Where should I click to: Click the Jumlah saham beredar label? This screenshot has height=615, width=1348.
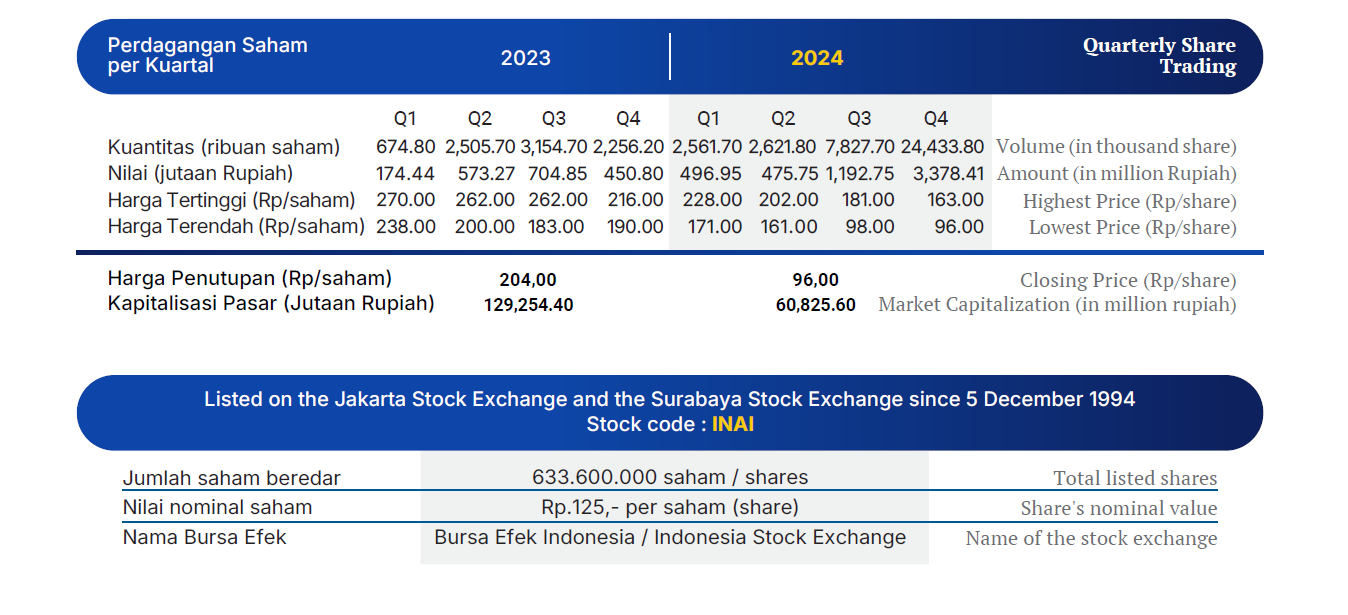232,478
